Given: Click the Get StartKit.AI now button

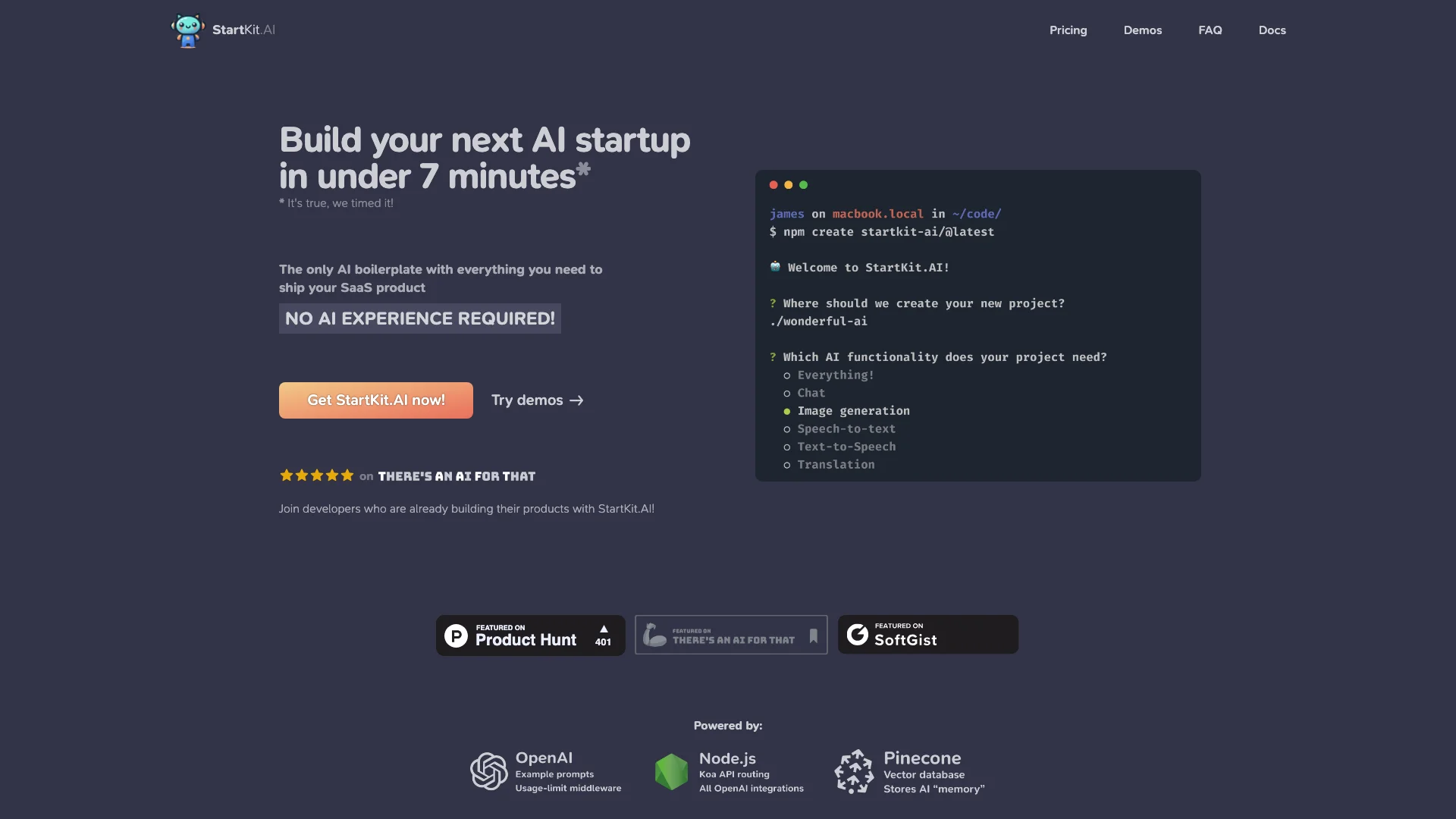Looking at the screenshot, I should click(x=375, y=400).
